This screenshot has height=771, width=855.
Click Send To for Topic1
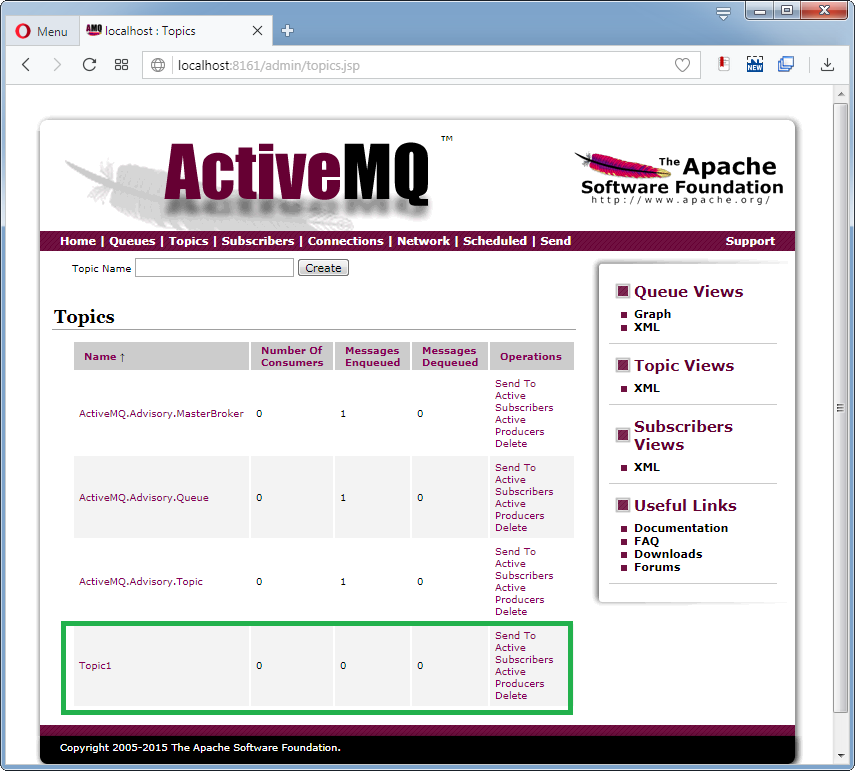tap(515, 636)
